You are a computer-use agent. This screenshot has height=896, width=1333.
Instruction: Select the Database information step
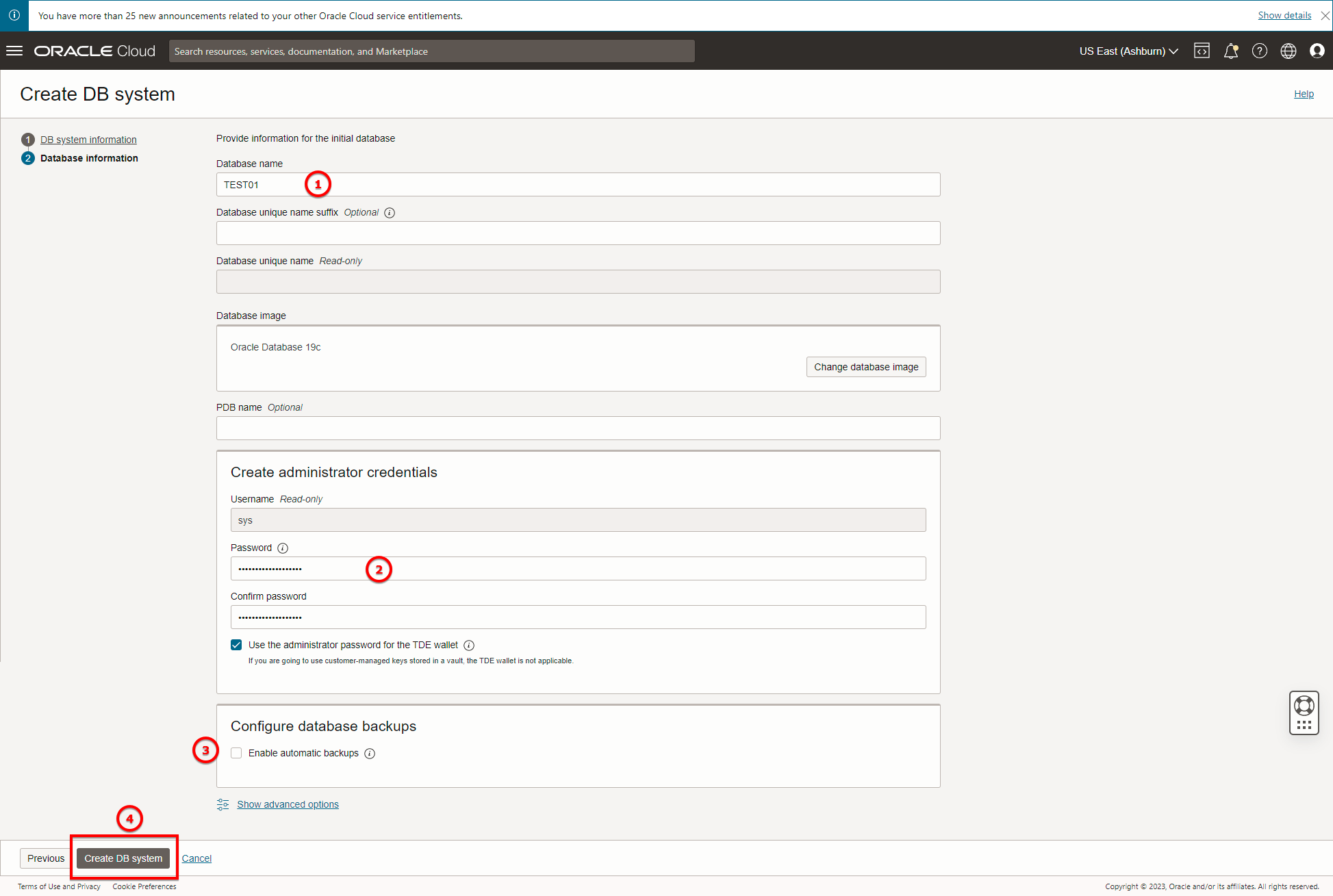89,158
